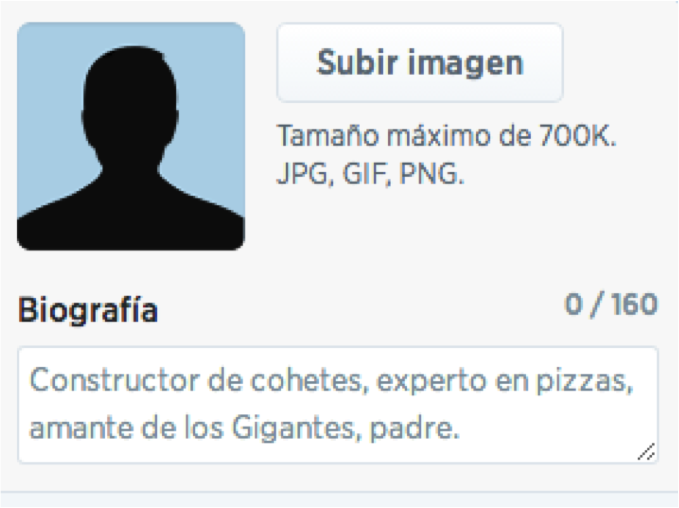Click the word 'imagen' on upload button
The width and height of the screenshot is (679, 508).
click(x=466, y=64)
